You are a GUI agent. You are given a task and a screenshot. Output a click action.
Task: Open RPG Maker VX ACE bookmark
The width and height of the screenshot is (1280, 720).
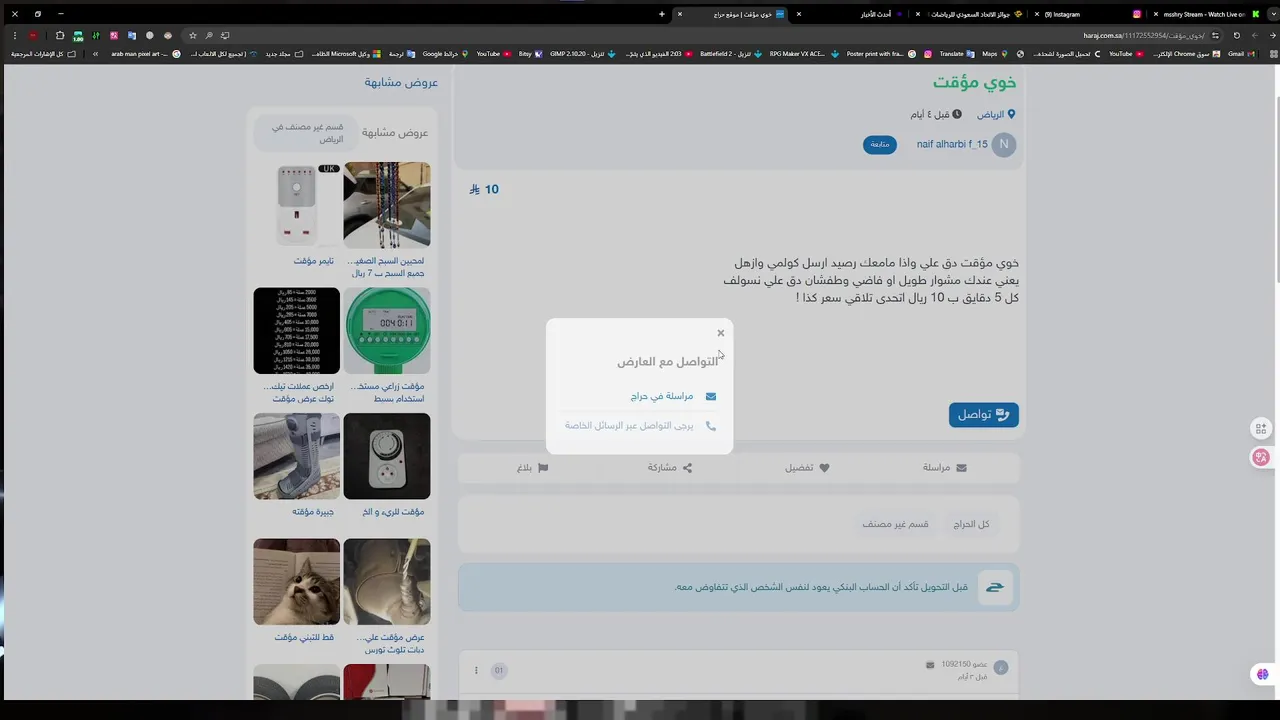pyautogui.click(x=803, y=54)
